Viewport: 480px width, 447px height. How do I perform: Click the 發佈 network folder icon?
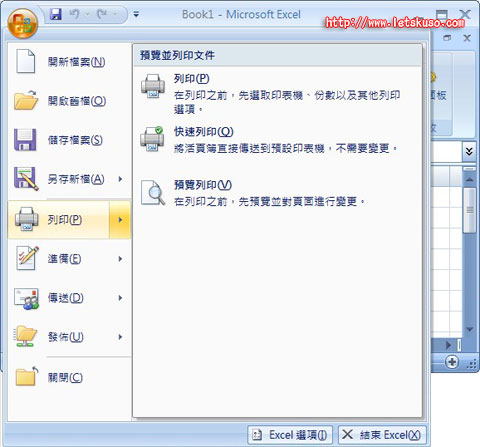coord(26,337)
